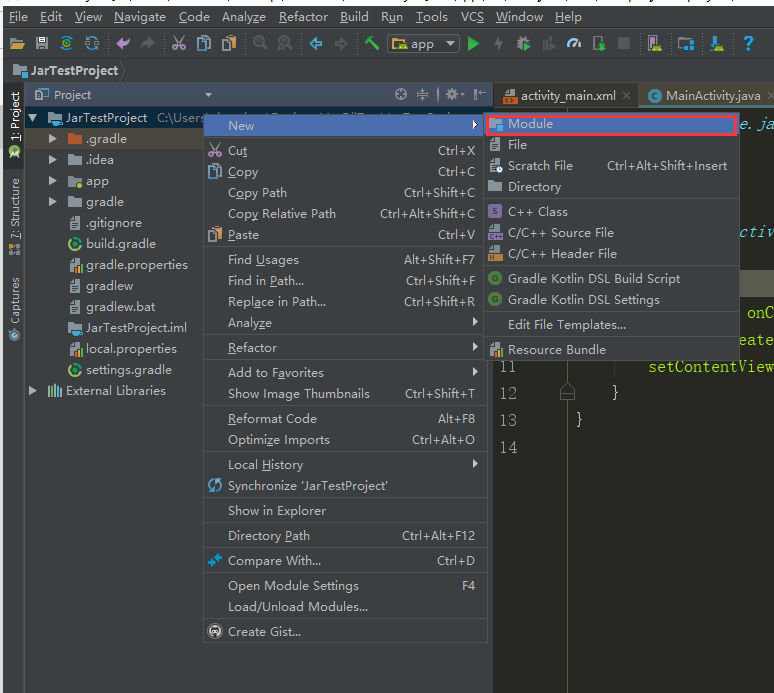The height and width of the screenshot is (693, 774).
Task: Choose Directory in the New submenu
Action: tap(612, 187)
